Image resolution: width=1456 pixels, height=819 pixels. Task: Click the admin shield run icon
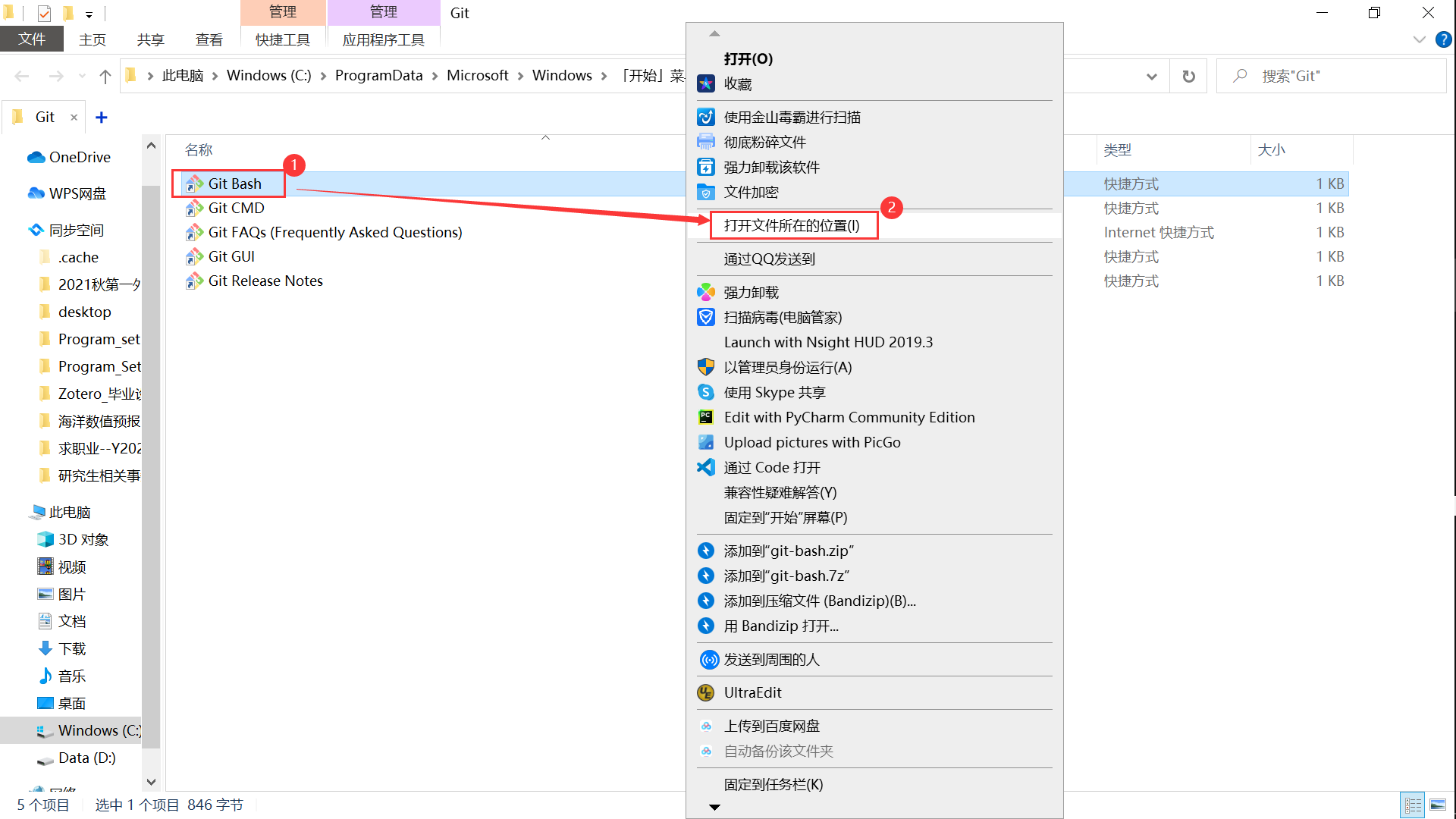[706, 367]
